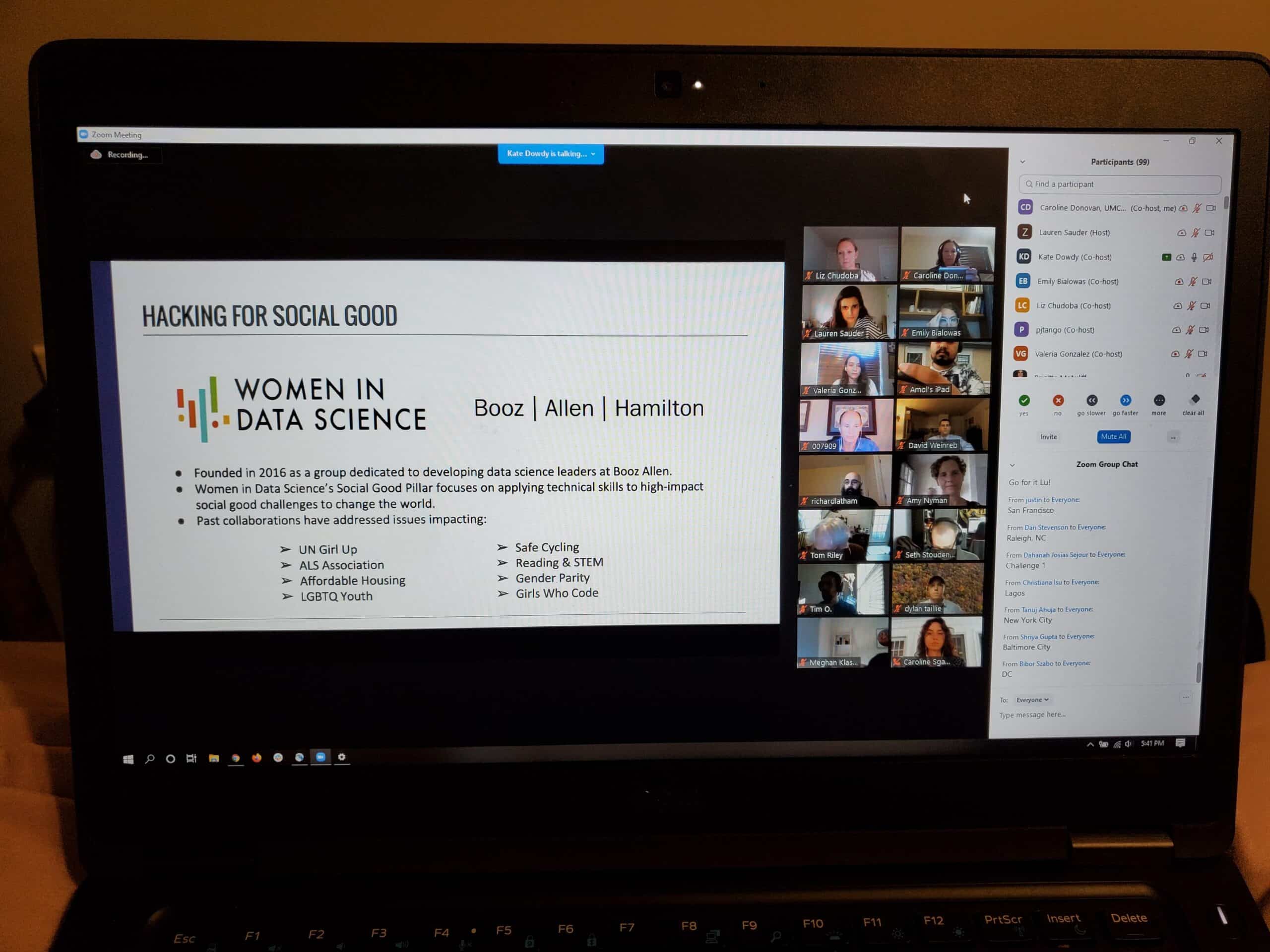The width and height of the screenshot is (1270, 952).
Task: Toggle Lauren Sauder's muted microphone
Action: point(1196,233)
